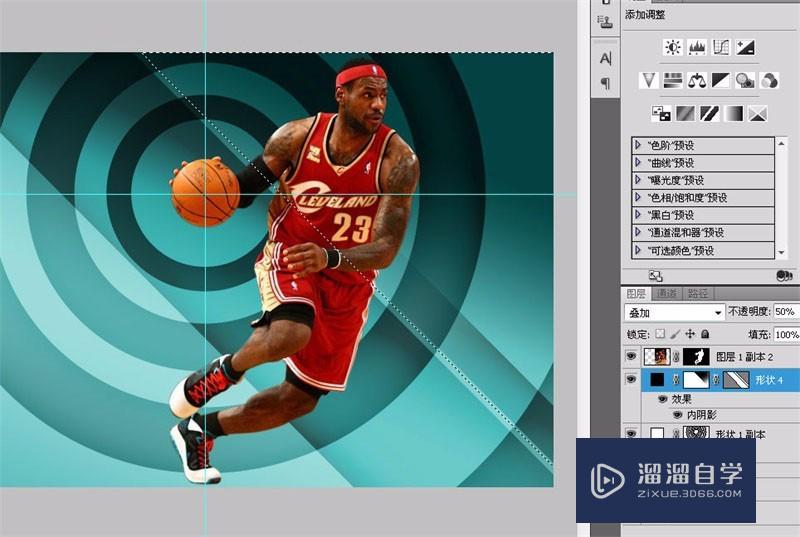The image size is (800, 537).
Task: Add a Gradient Map adjustment icon
Action: tap(733, 113)
